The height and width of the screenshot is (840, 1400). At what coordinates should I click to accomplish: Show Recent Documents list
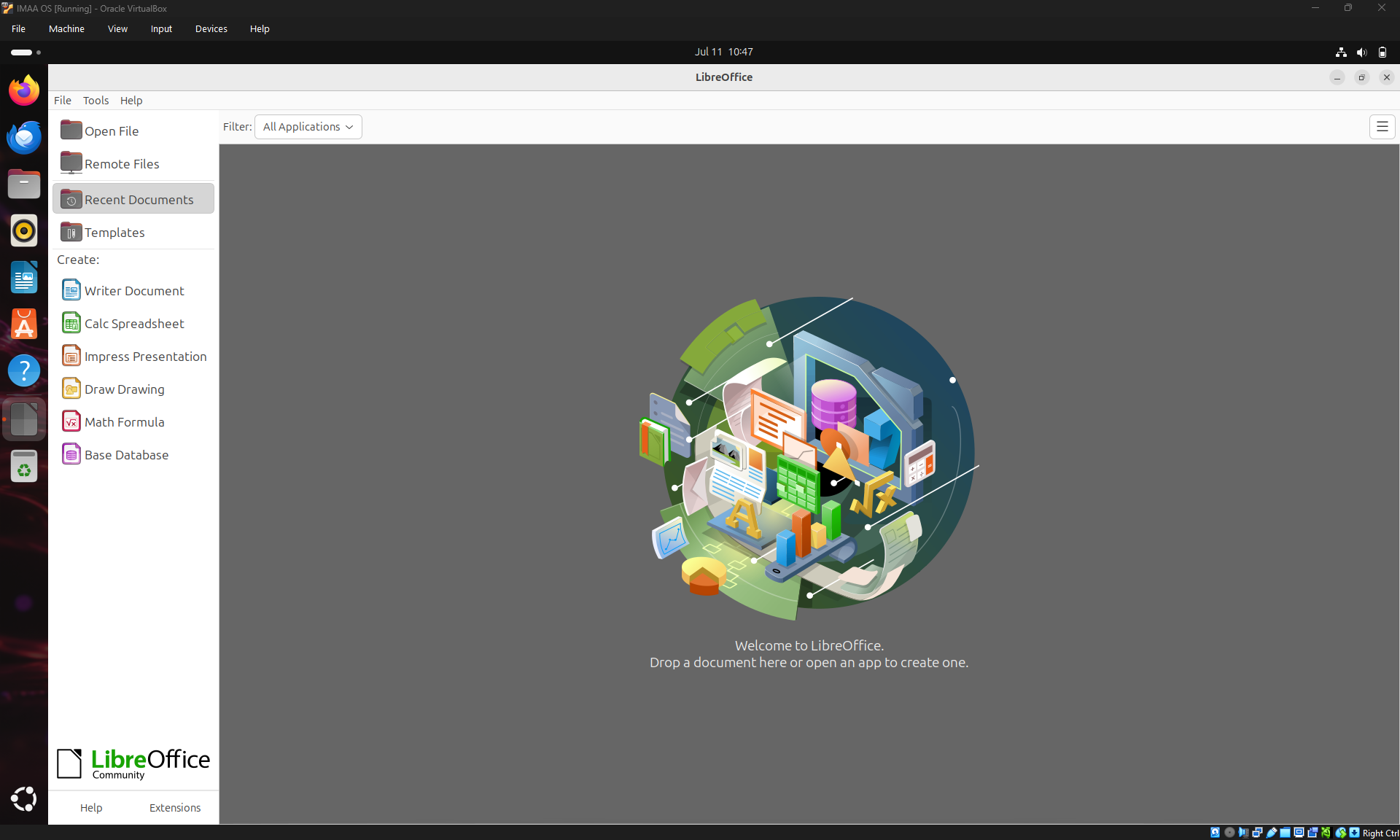tap(133, 199)
